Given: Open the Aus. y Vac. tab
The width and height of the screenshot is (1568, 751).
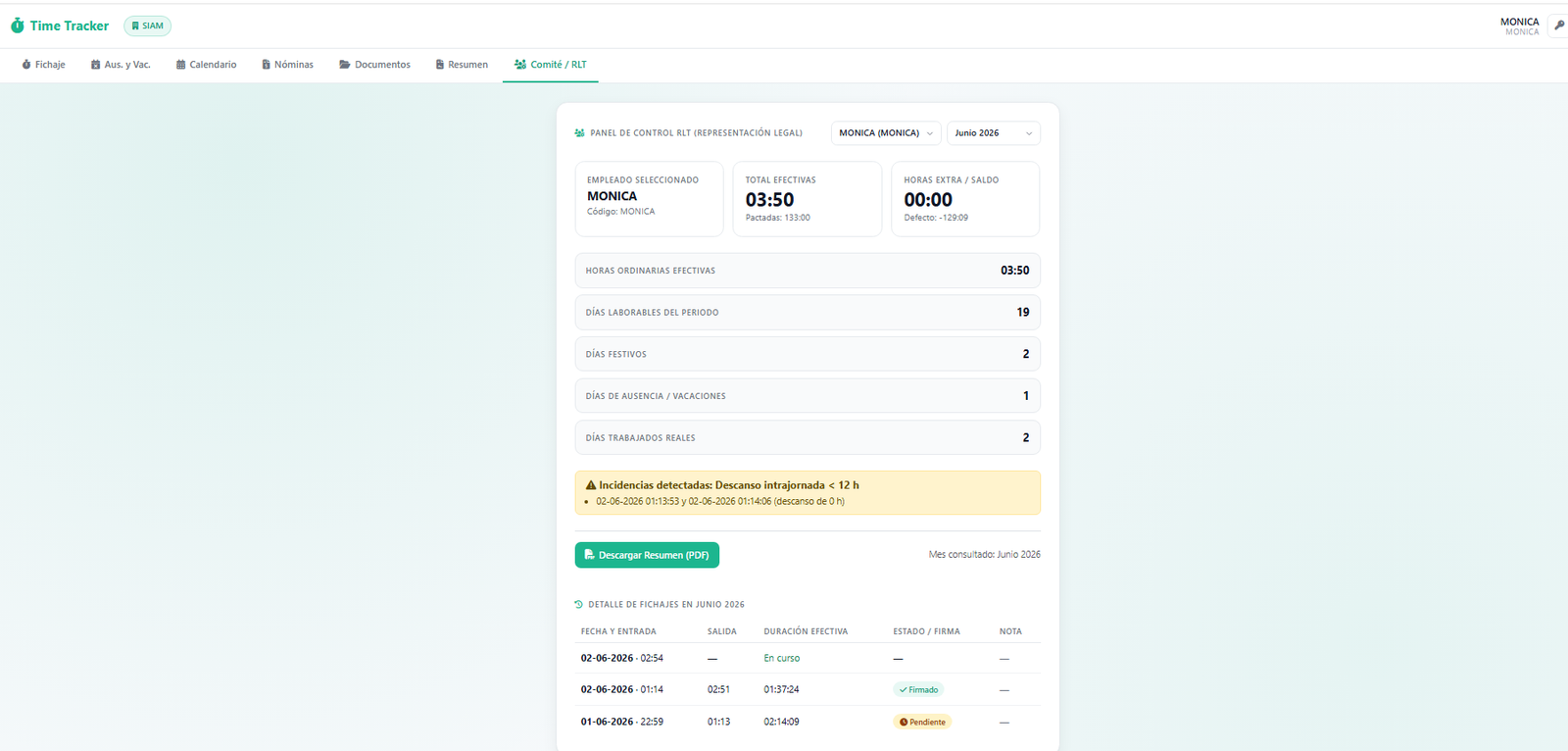Looking at the screenshot, I should (121, 65).
